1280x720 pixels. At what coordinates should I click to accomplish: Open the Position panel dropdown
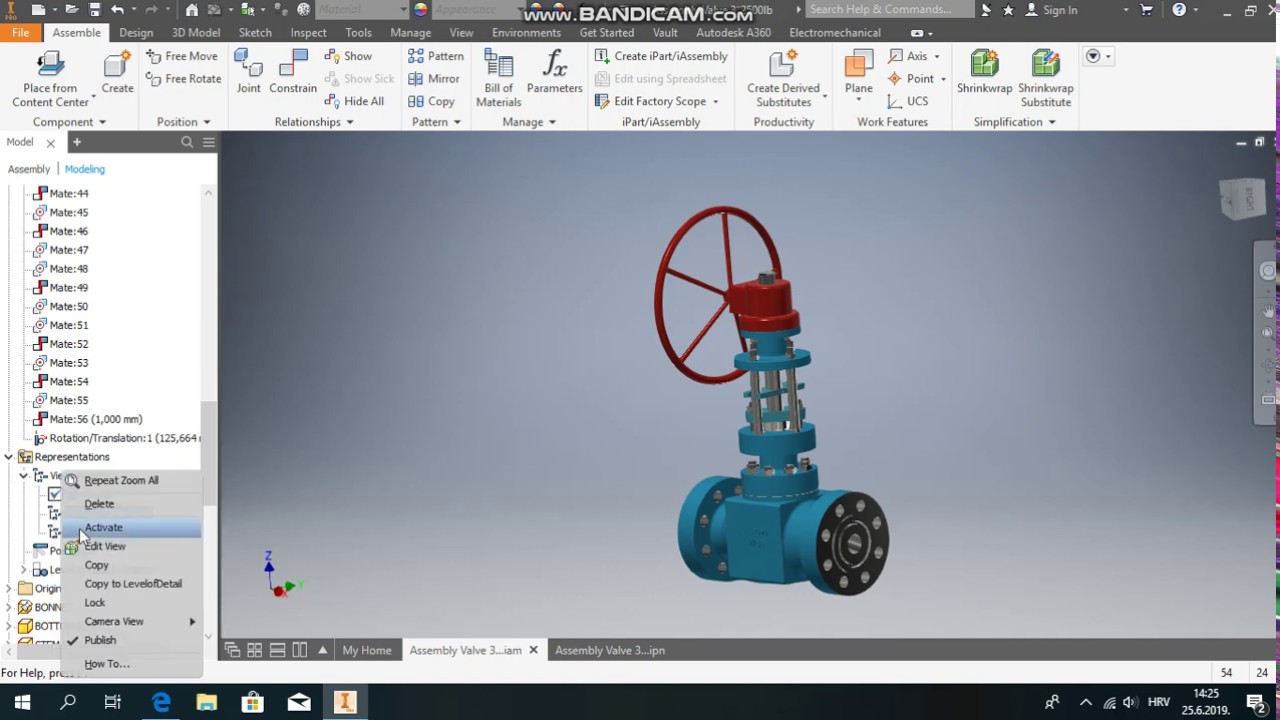207,122
